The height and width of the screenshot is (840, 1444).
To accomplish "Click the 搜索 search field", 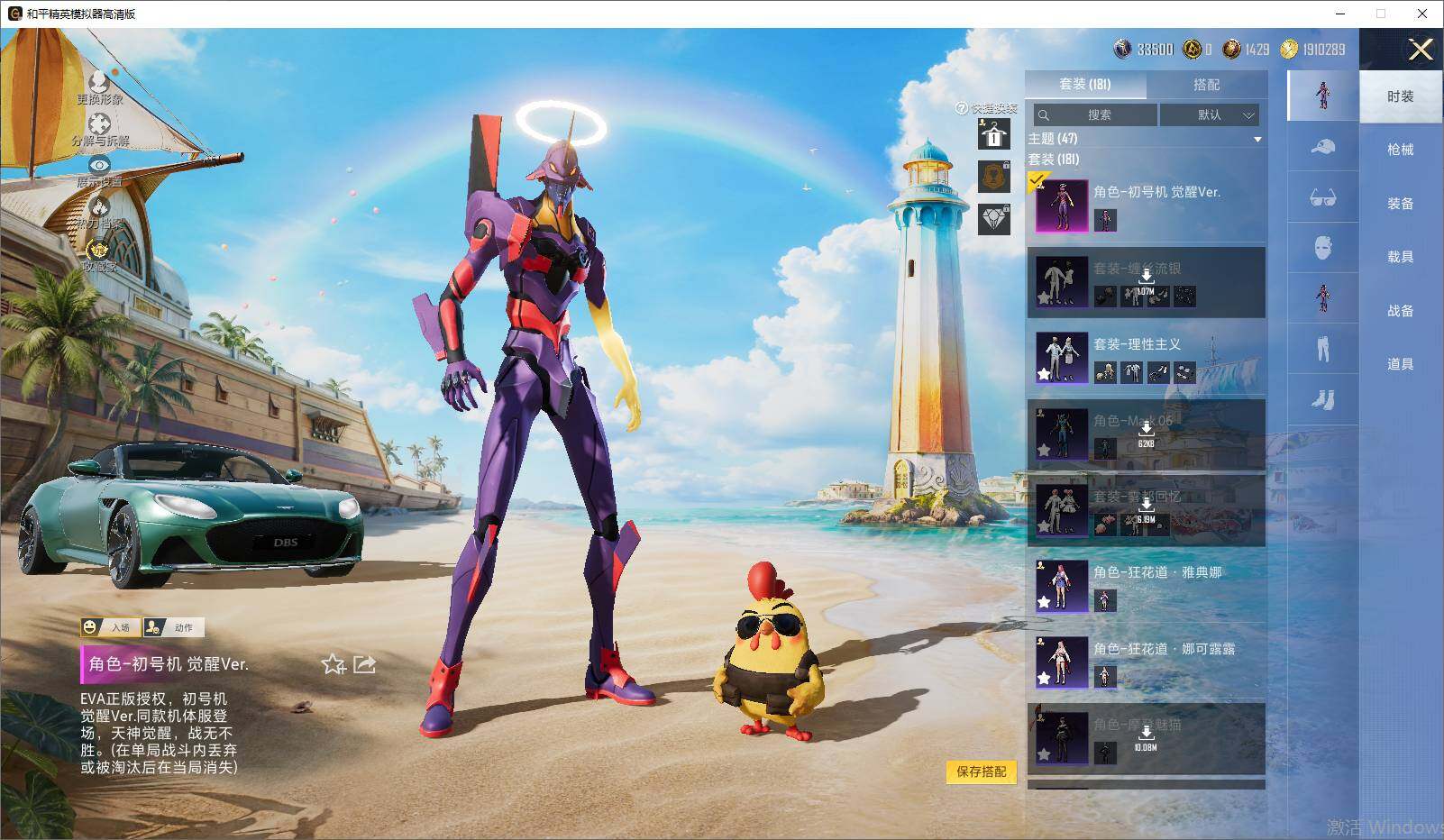I will [x=1095, y=114].
